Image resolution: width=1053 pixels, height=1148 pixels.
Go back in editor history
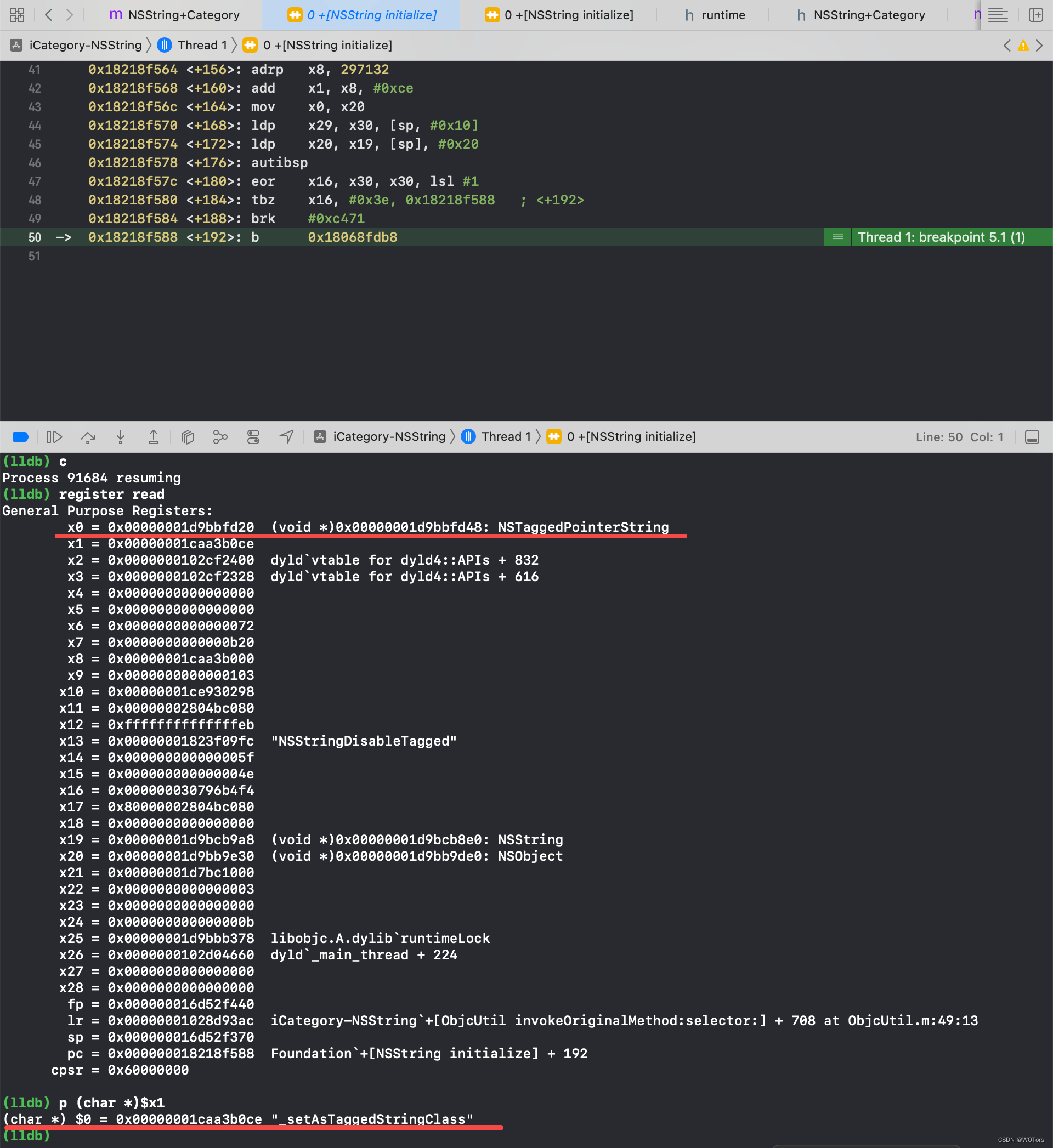[x=49, y=15]
